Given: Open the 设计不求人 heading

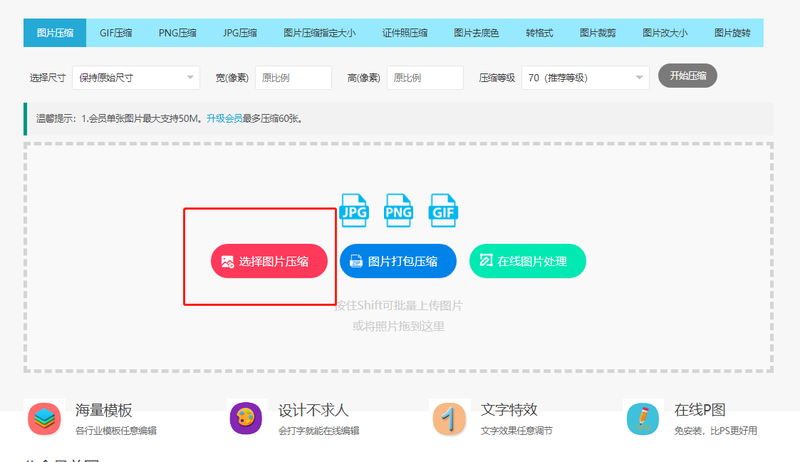Looking at the screenshot, I should (x=313, y=410).
